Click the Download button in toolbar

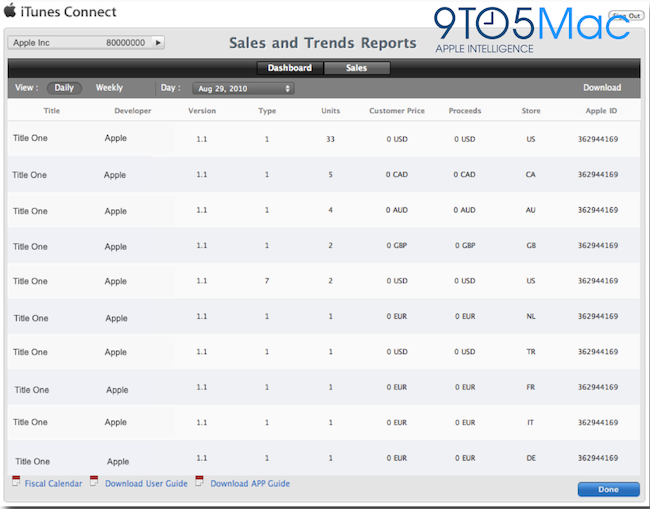point(602,88)
